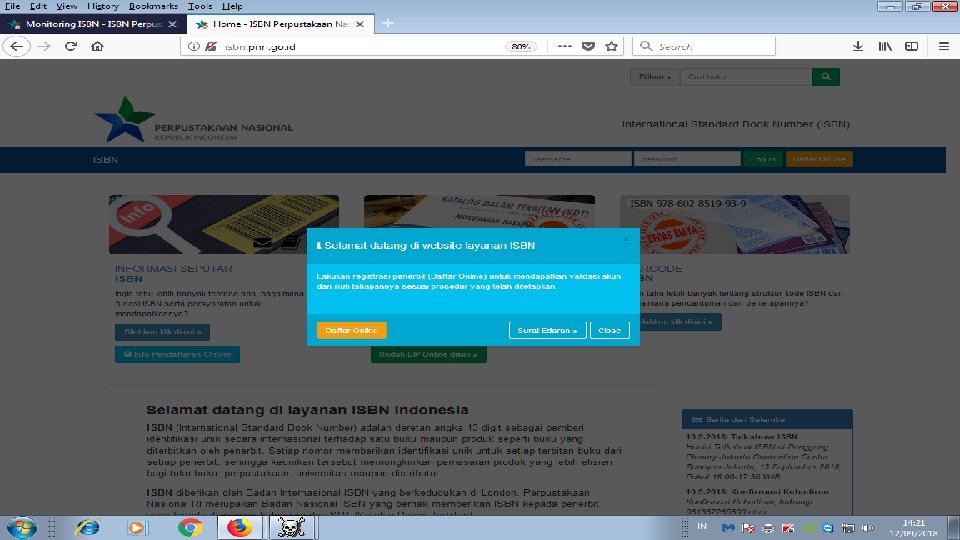Open the Firefox hamburger menu

coord(943,46)
